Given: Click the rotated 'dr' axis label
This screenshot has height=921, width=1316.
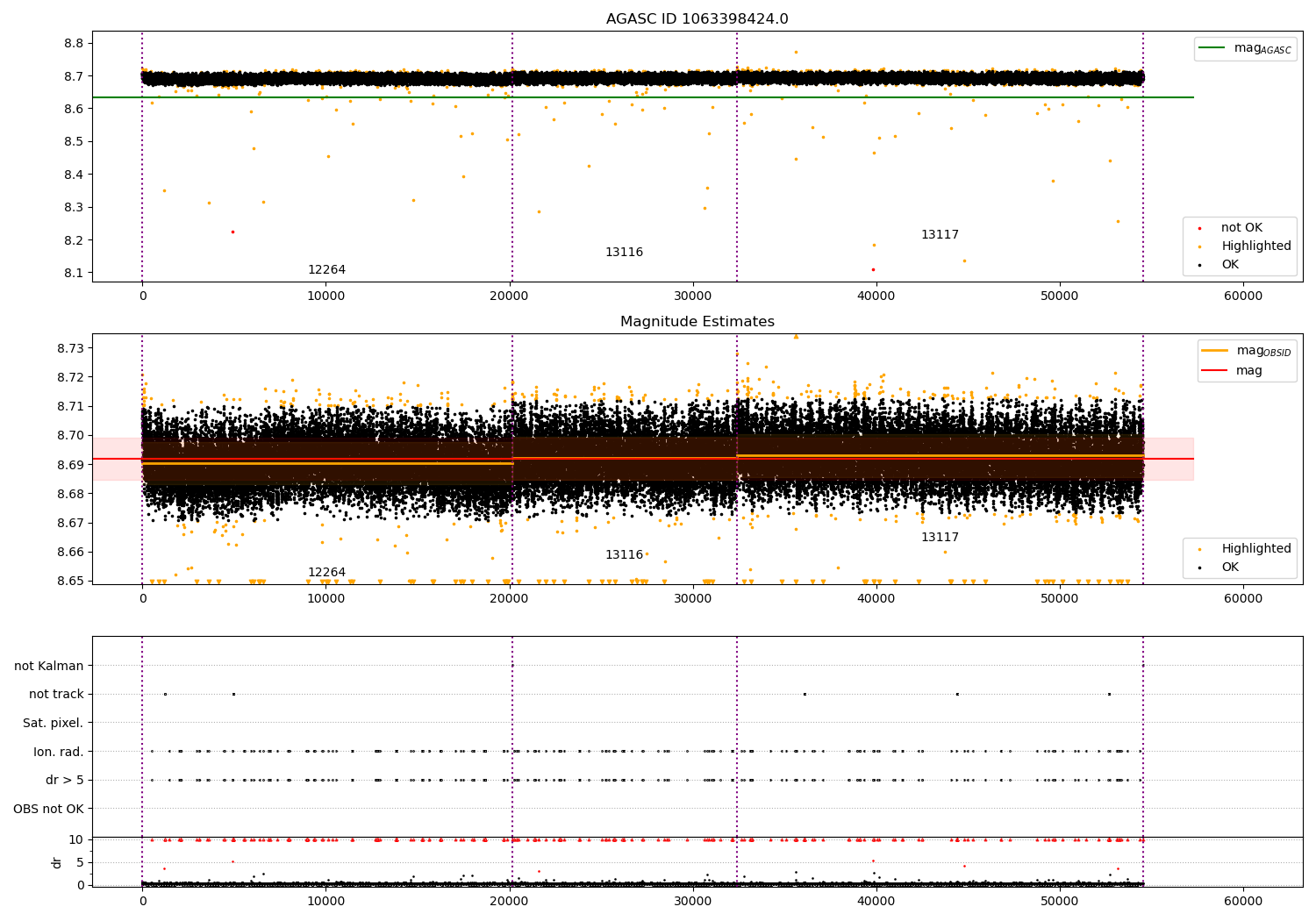Looking at the screenshot, I should (57, 862).
